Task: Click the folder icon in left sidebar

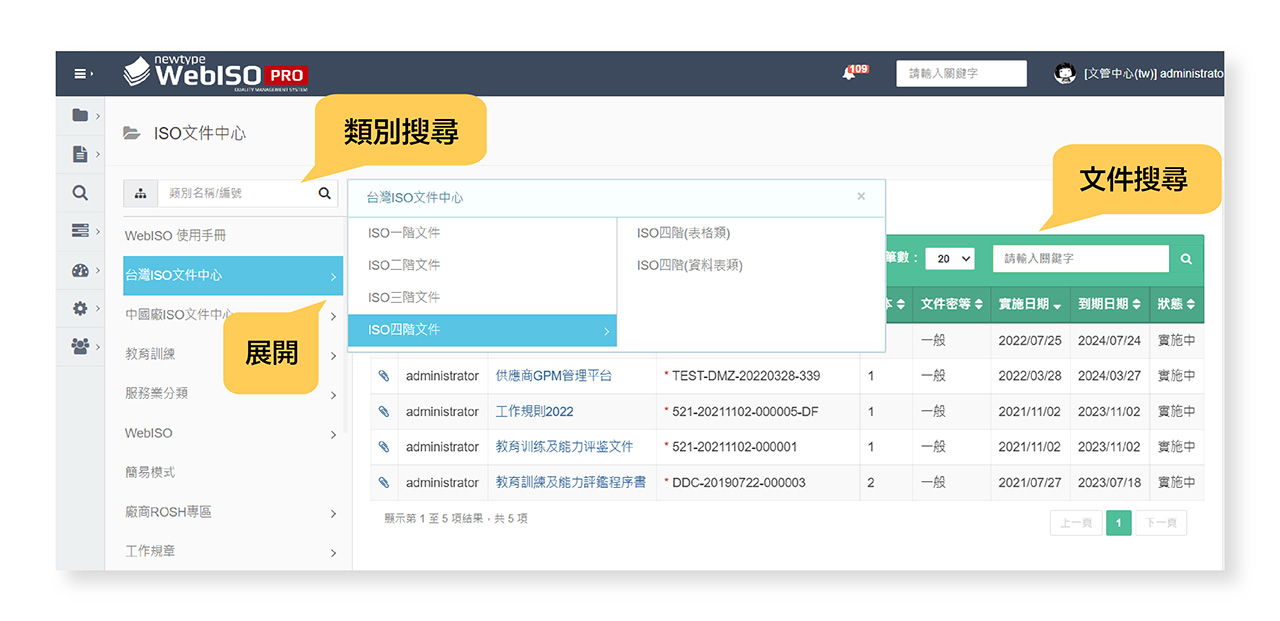Action: [x=80, y=116]
